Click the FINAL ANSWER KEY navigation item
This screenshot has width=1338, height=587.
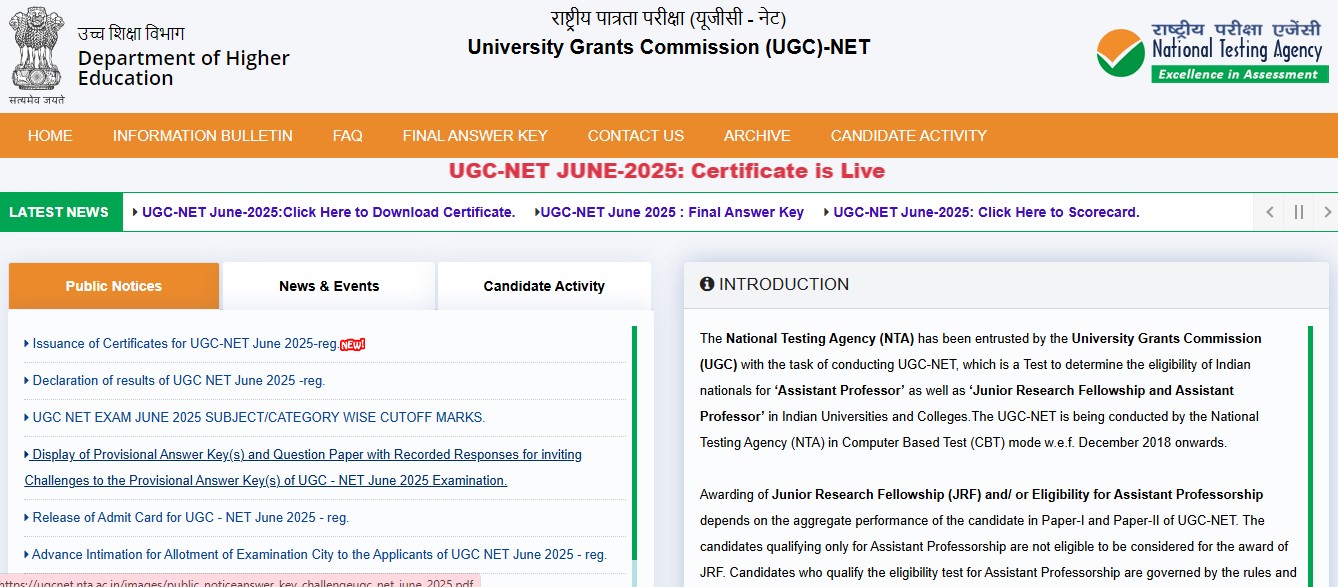475,135
